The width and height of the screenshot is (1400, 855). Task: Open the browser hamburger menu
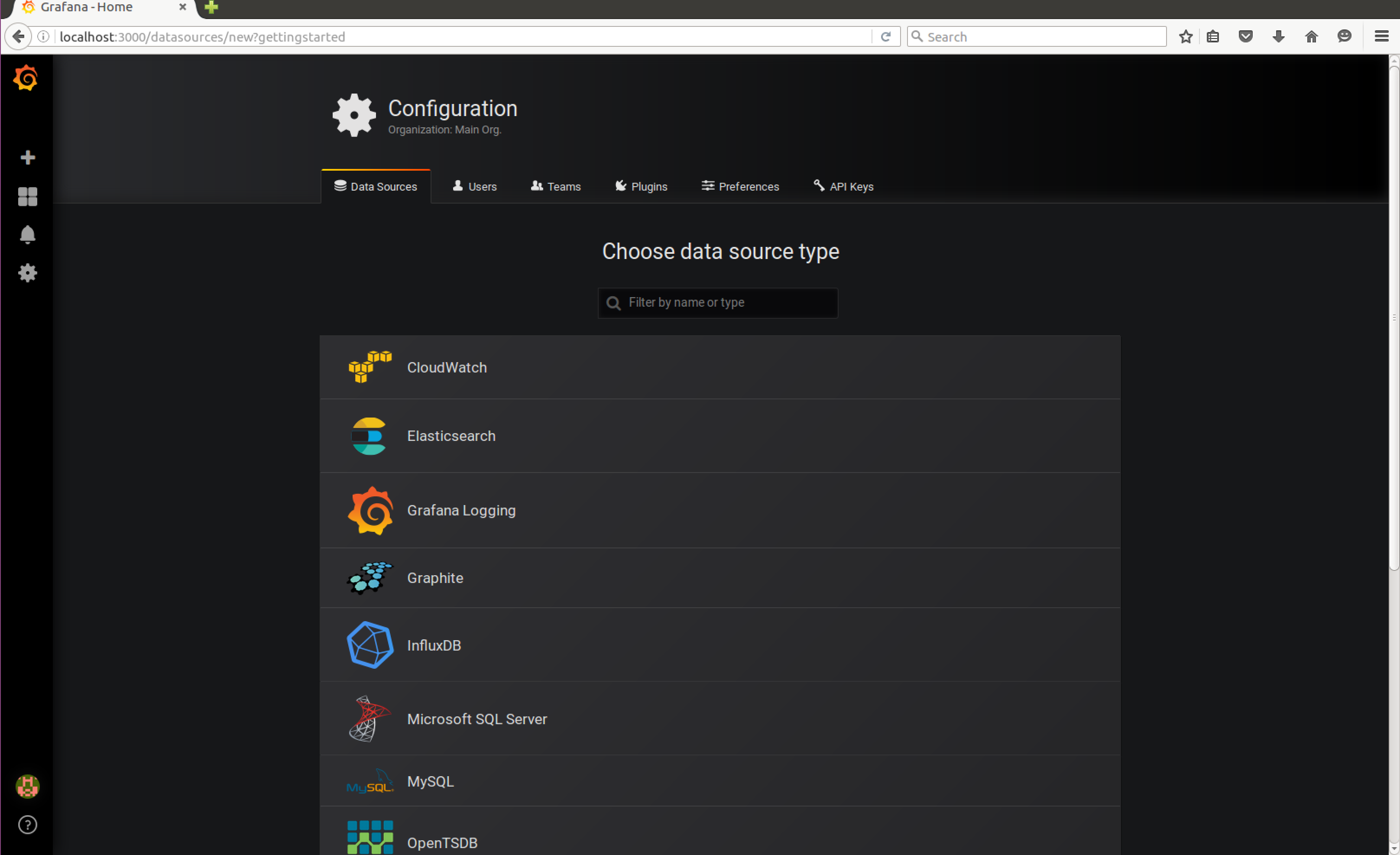point(1382,37)
